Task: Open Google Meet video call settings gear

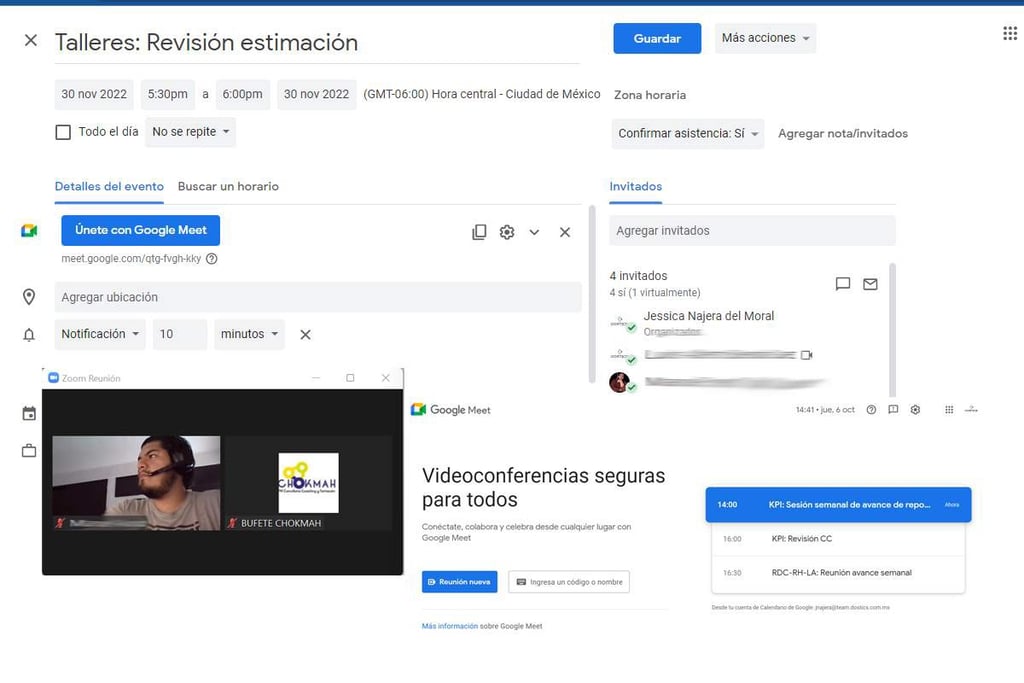Action: tap(507, 232)
